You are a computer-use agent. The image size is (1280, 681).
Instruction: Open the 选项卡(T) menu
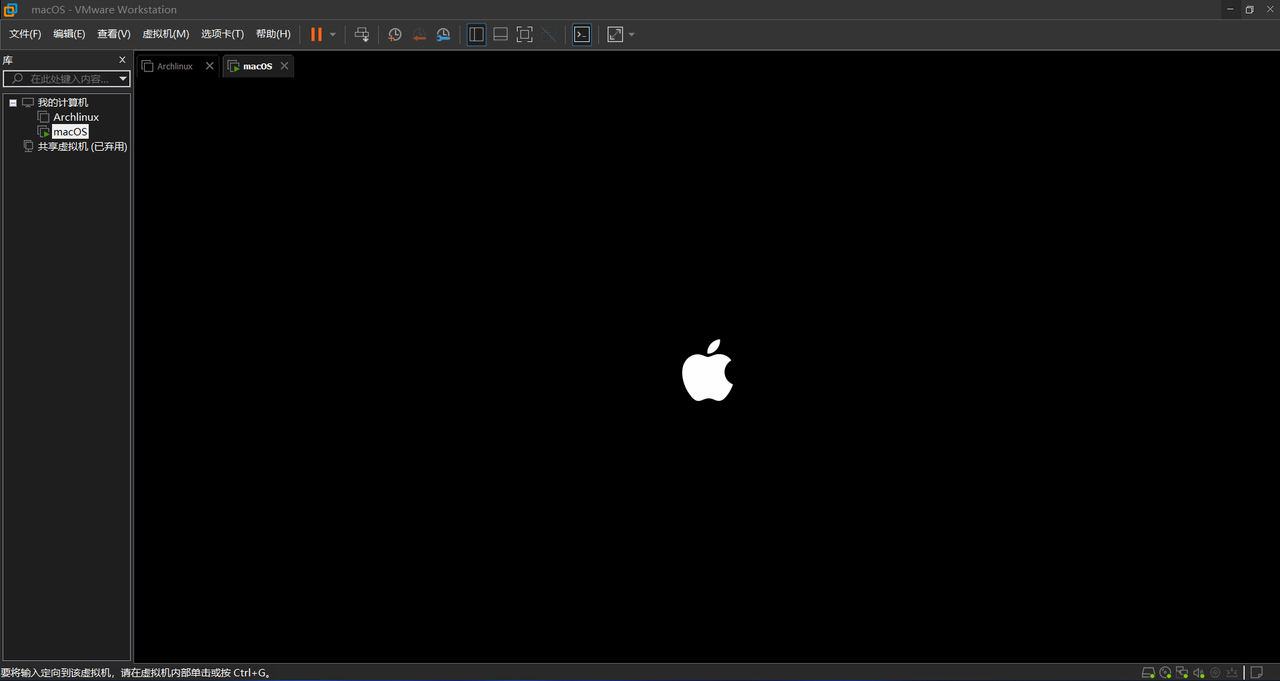[222, 34]
